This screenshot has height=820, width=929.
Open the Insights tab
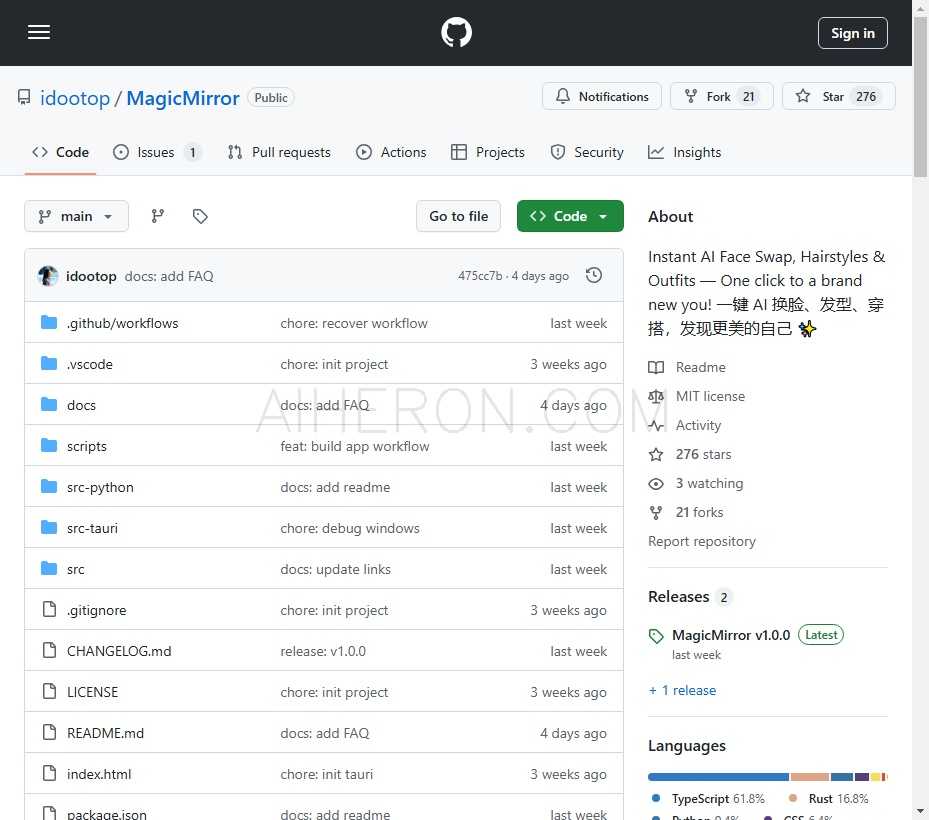[685, 152]
